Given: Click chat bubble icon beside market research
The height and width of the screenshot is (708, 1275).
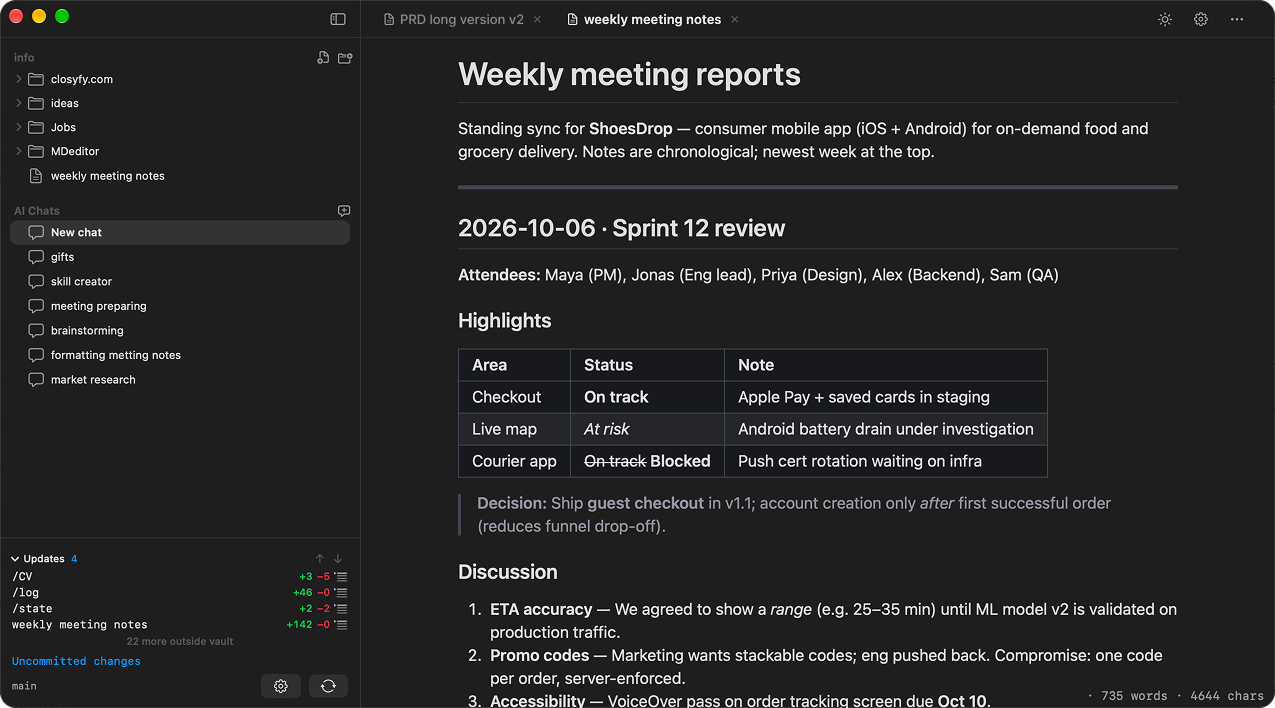Looking at the screenshot, I should point(36,379).
